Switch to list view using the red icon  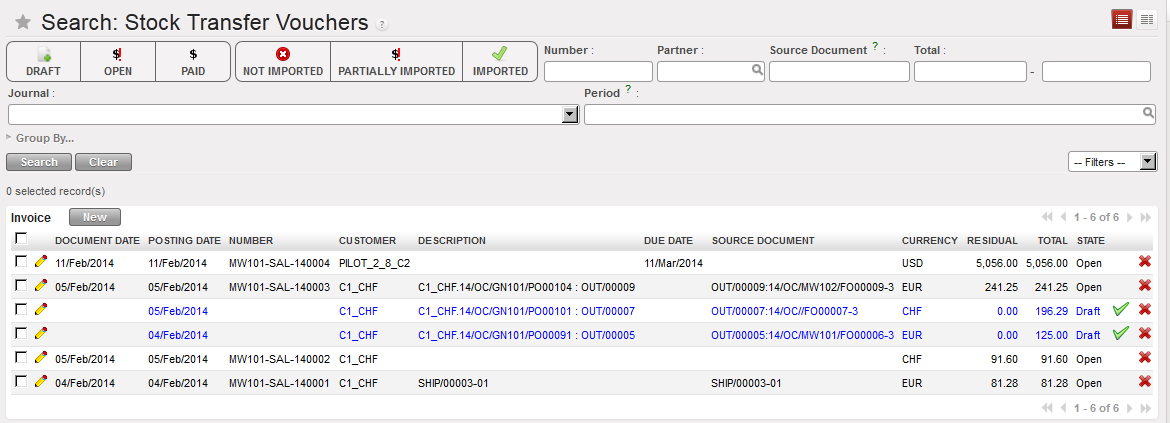coord(1123,19)
